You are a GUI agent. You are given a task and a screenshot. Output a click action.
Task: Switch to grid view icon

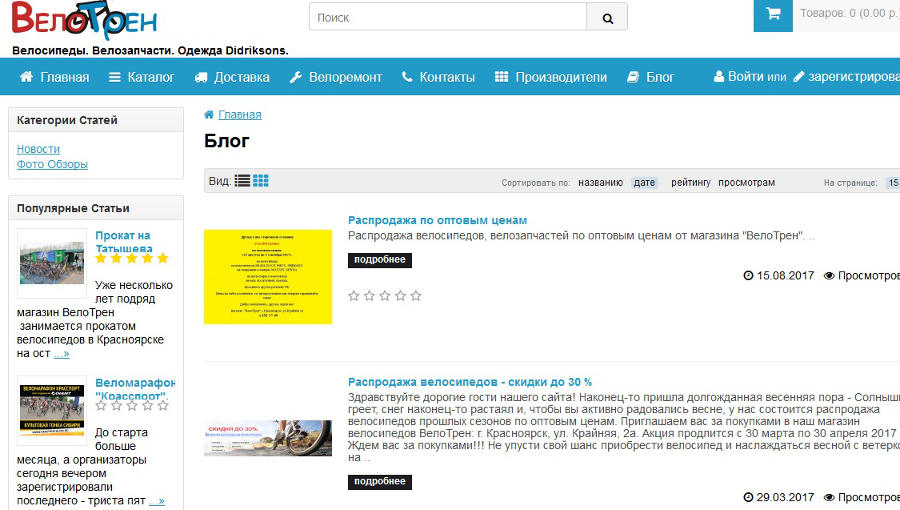point(261,181)
